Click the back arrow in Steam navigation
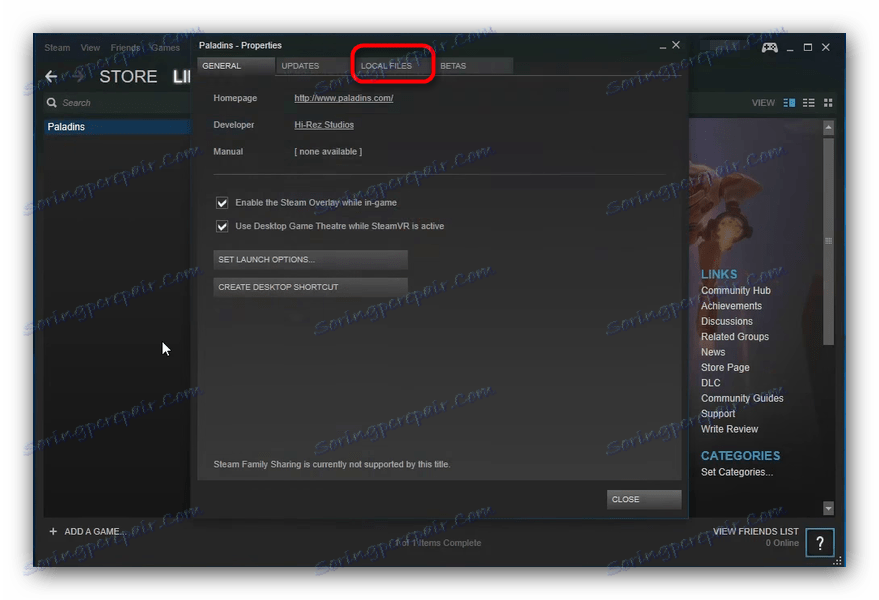This screenshot has width=879, height=600. 52,76
